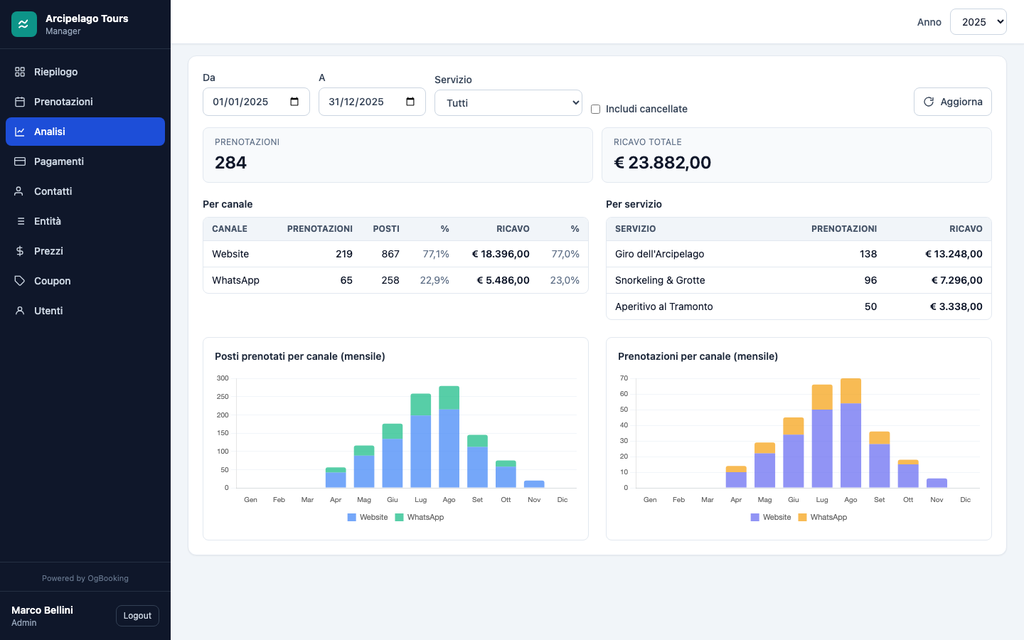
Task: Click the Website row in the Per canale table
Action: [395, 254]
